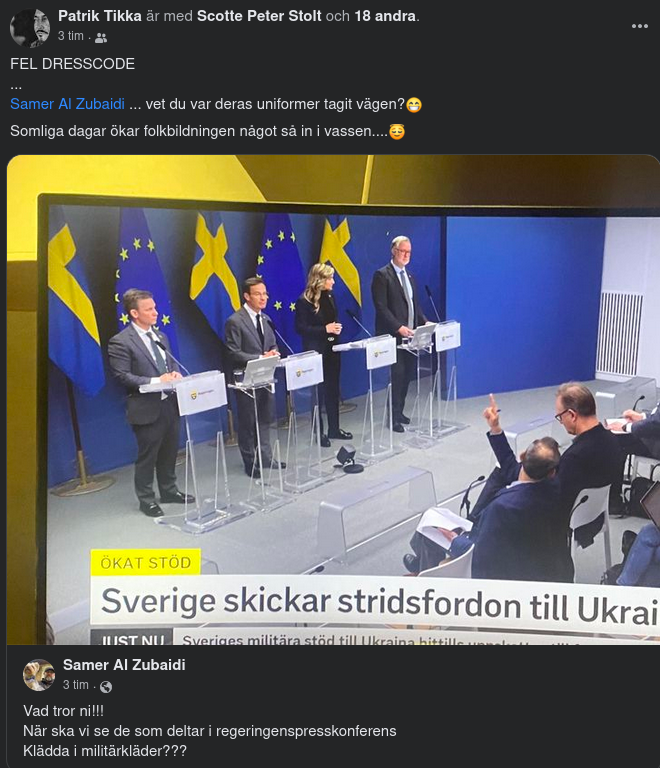660x768 pixels.
Task: Open the three-dot post options menu
Action: [639, 26]
